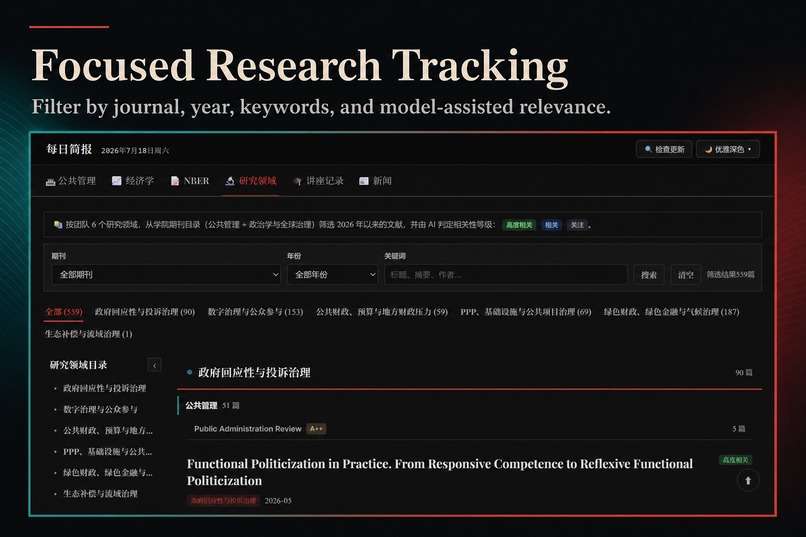Filter by PPP、基础设施与公共项目治理 (69)
The image size is (806, 537).
526,312
